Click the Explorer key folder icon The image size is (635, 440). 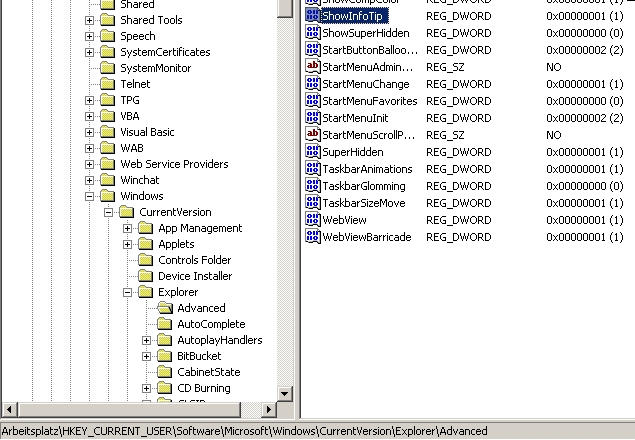[146, 292]
